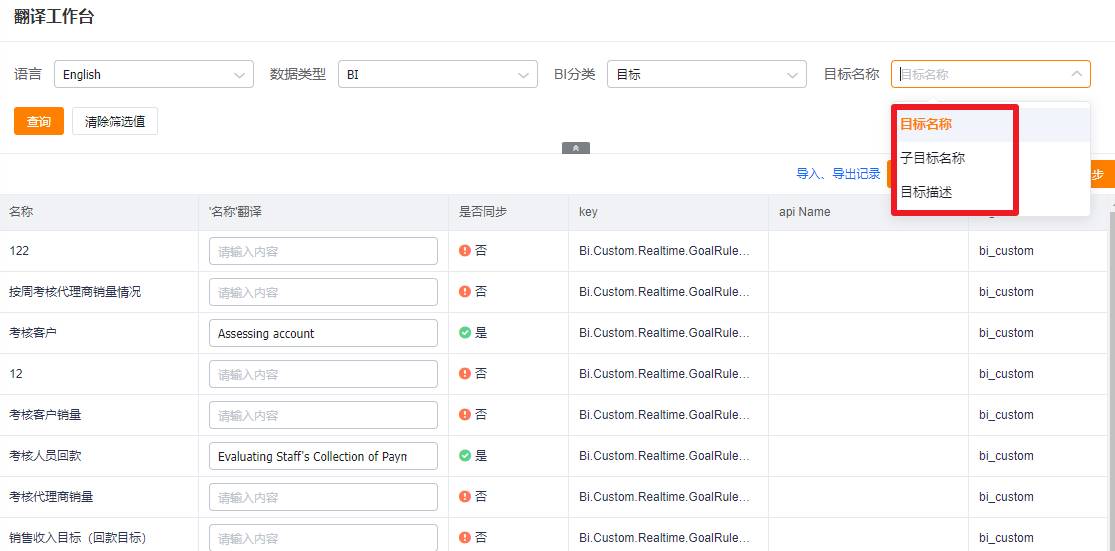Click translation input for 考核客户销量
The image size is (1115, 551).
(x=324, y=415)
